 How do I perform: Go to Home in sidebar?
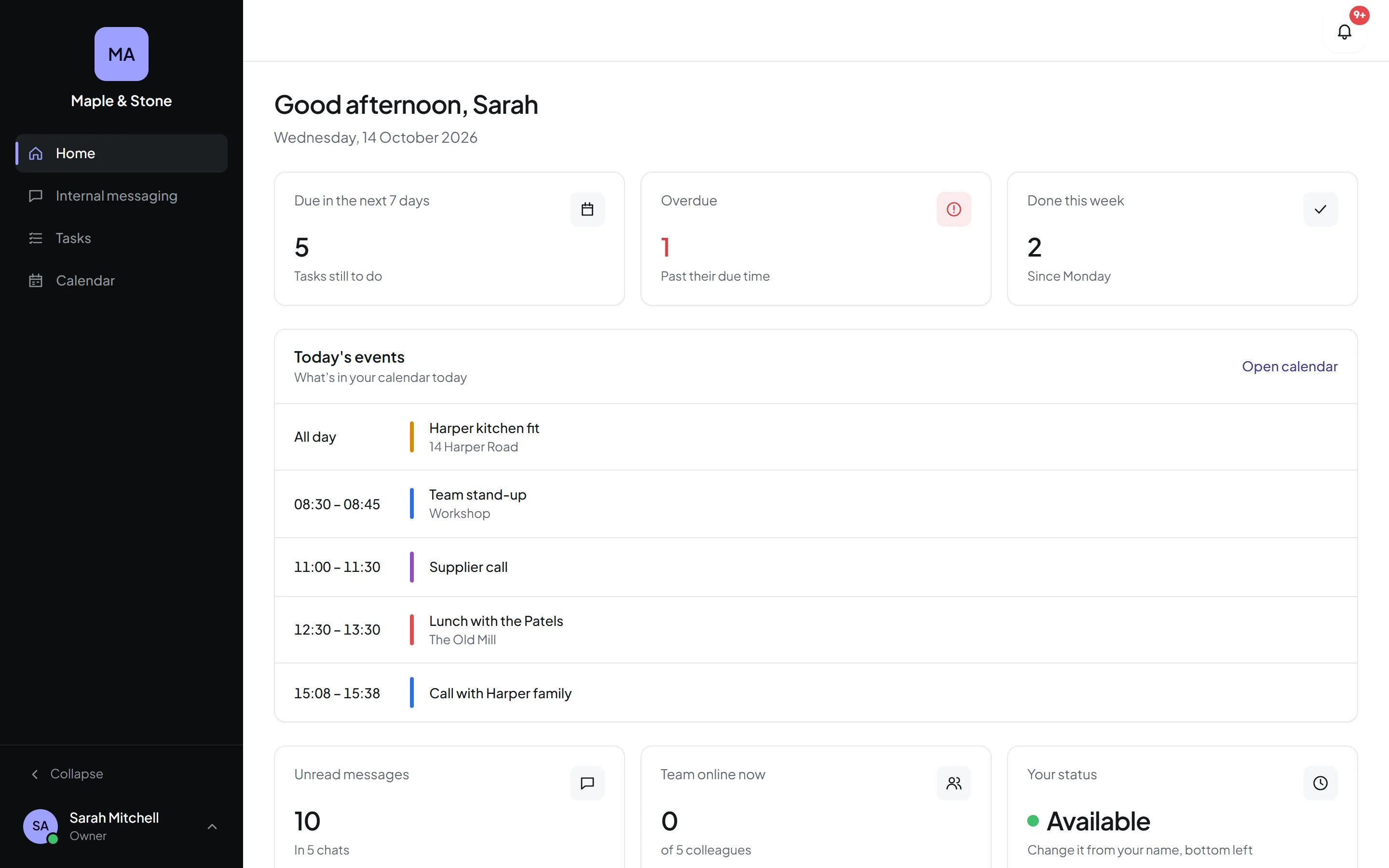coord(121,153)
